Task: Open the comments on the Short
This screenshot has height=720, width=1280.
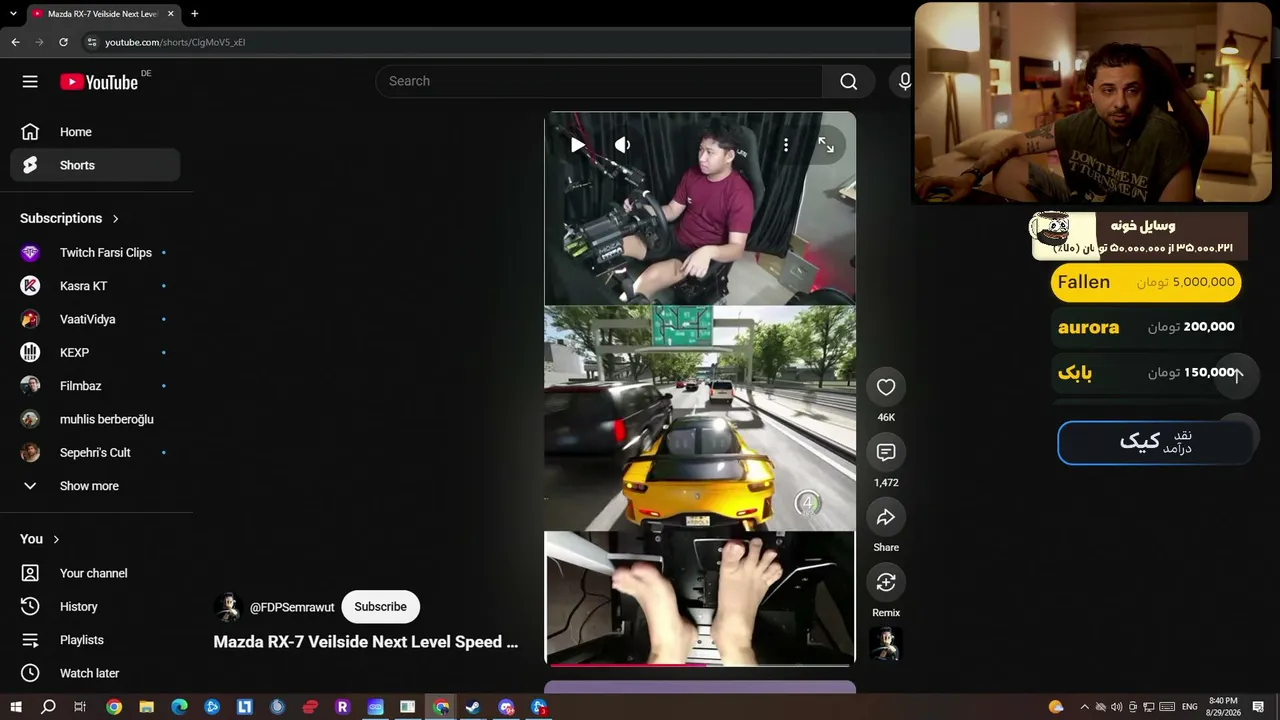Action: pyautogui.click(x=886, y=452)
